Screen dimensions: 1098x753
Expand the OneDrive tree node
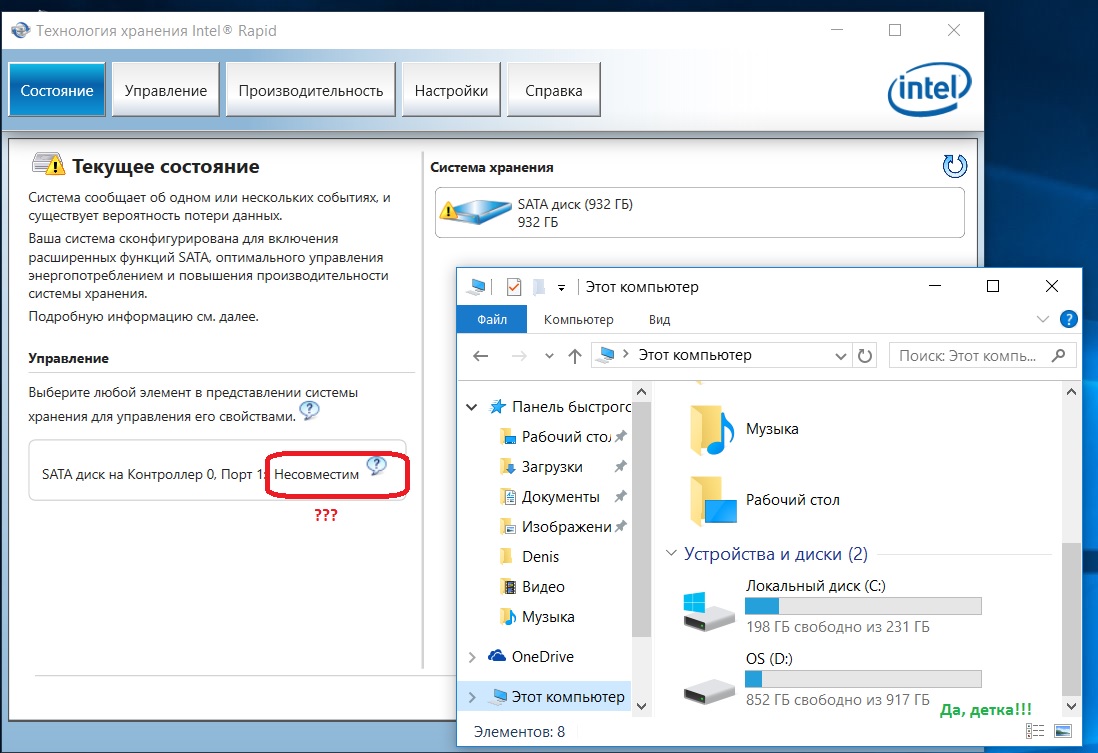[472, 657]
